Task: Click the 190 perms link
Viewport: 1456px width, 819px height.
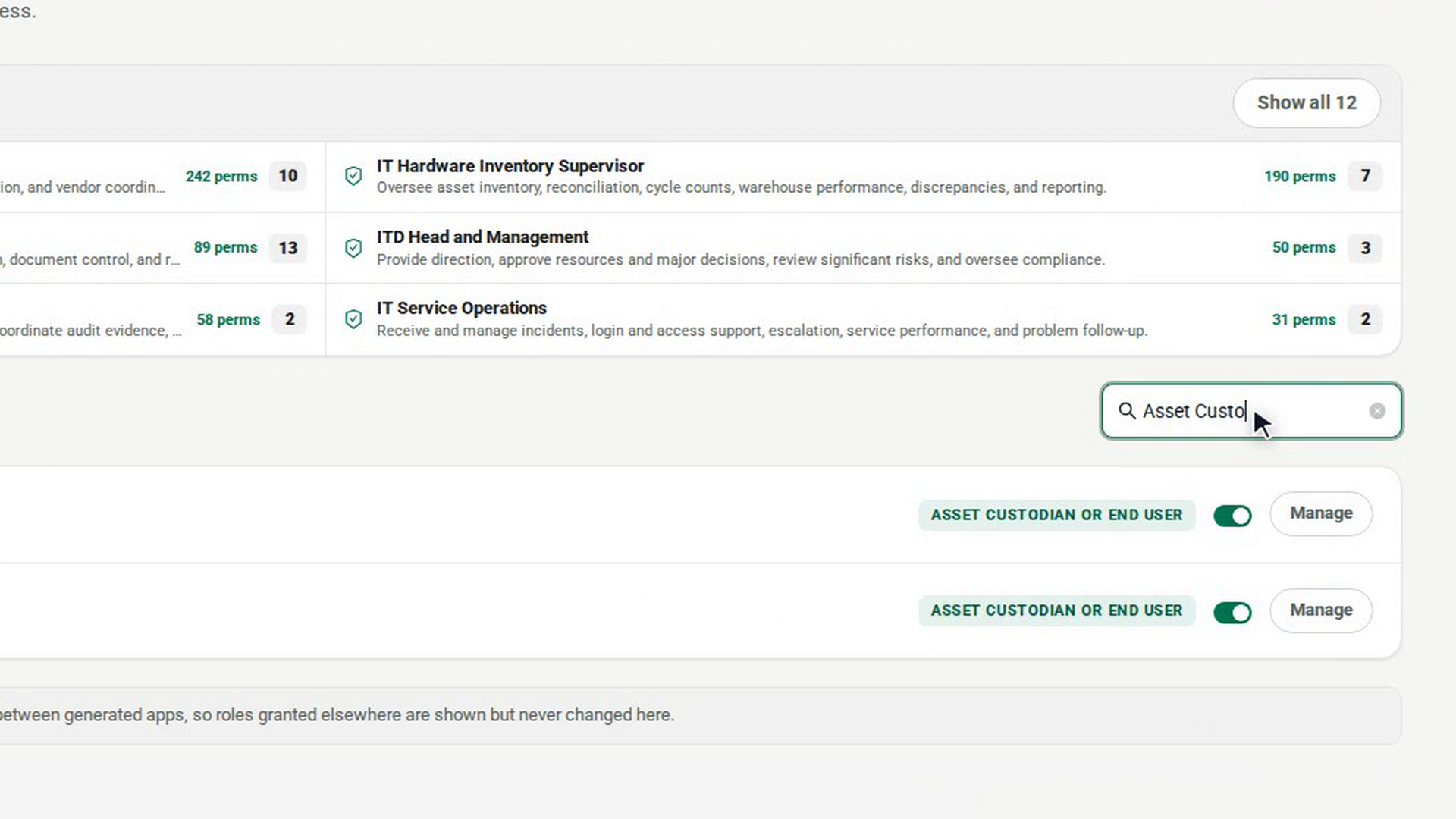Action: click(x=1300, y=176)
